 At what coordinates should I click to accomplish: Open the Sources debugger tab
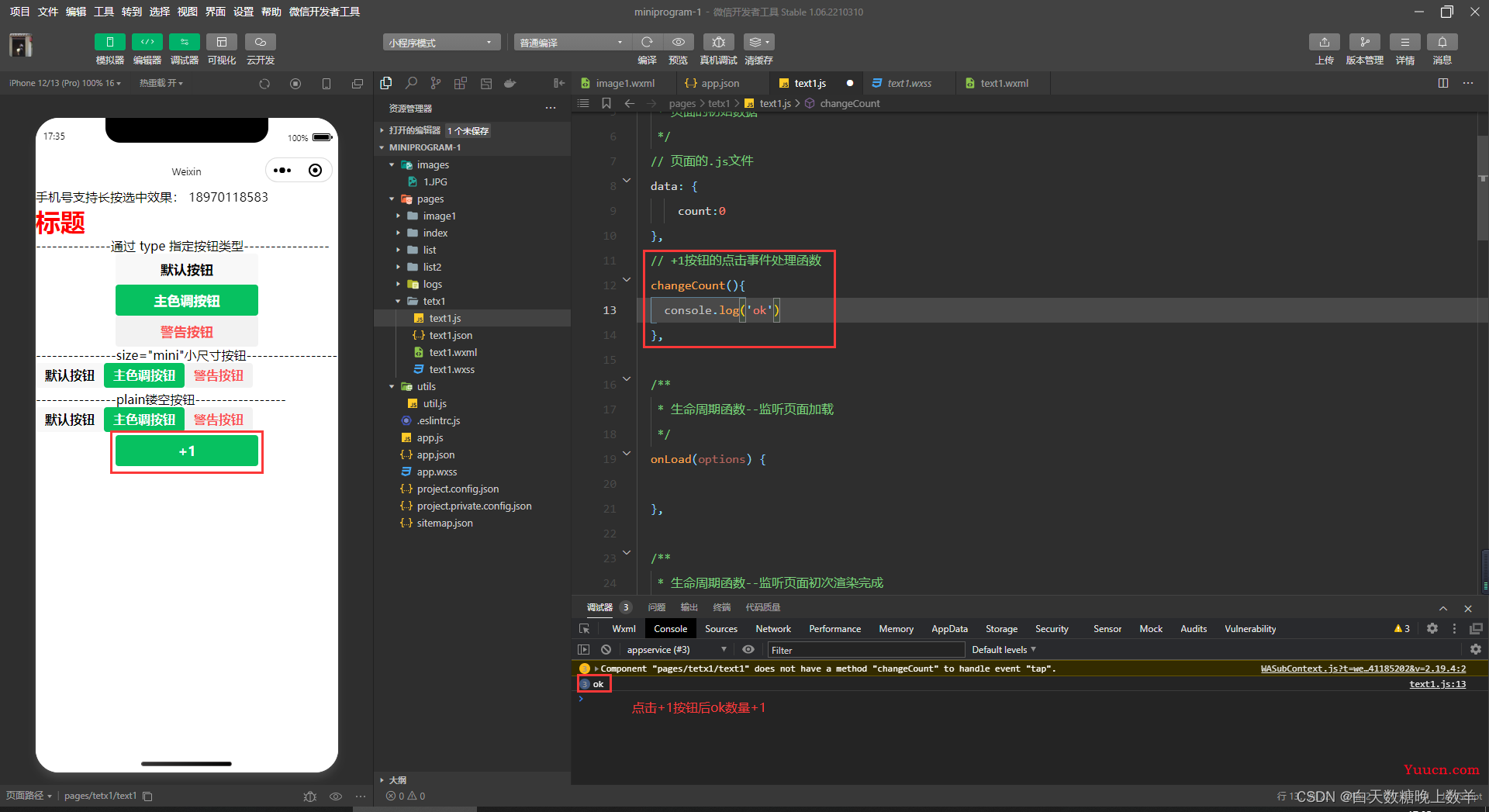721,629
